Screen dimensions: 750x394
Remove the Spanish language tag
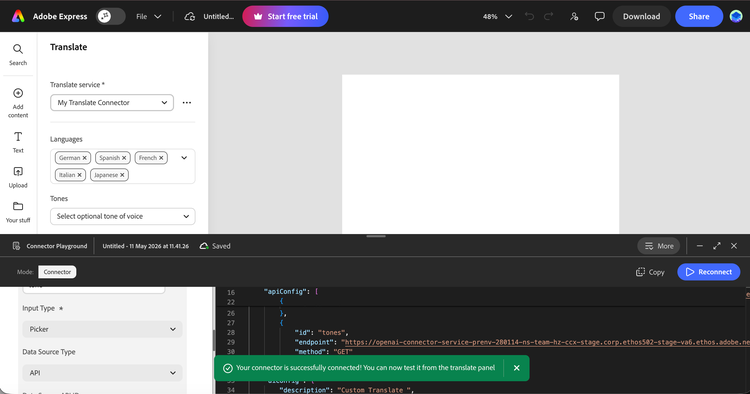(124, 158)
